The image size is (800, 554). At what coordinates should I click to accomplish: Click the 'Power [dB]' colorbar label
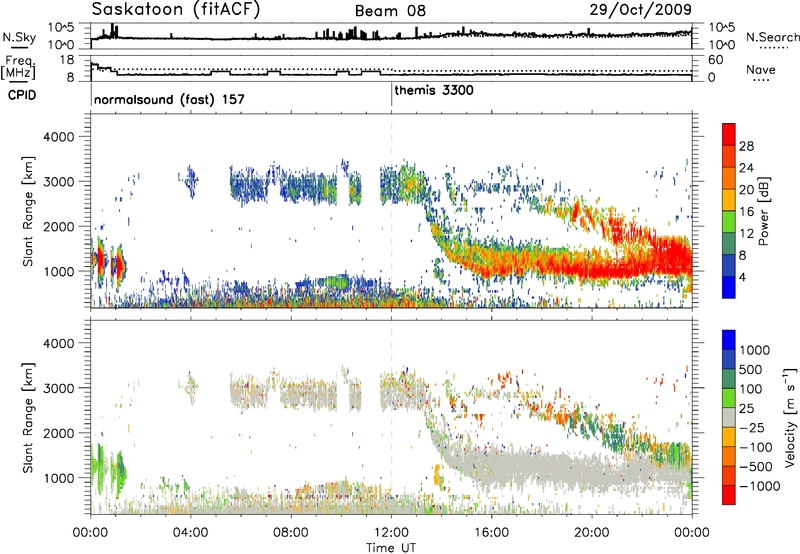pyautogui.click(x=764, y=211)
